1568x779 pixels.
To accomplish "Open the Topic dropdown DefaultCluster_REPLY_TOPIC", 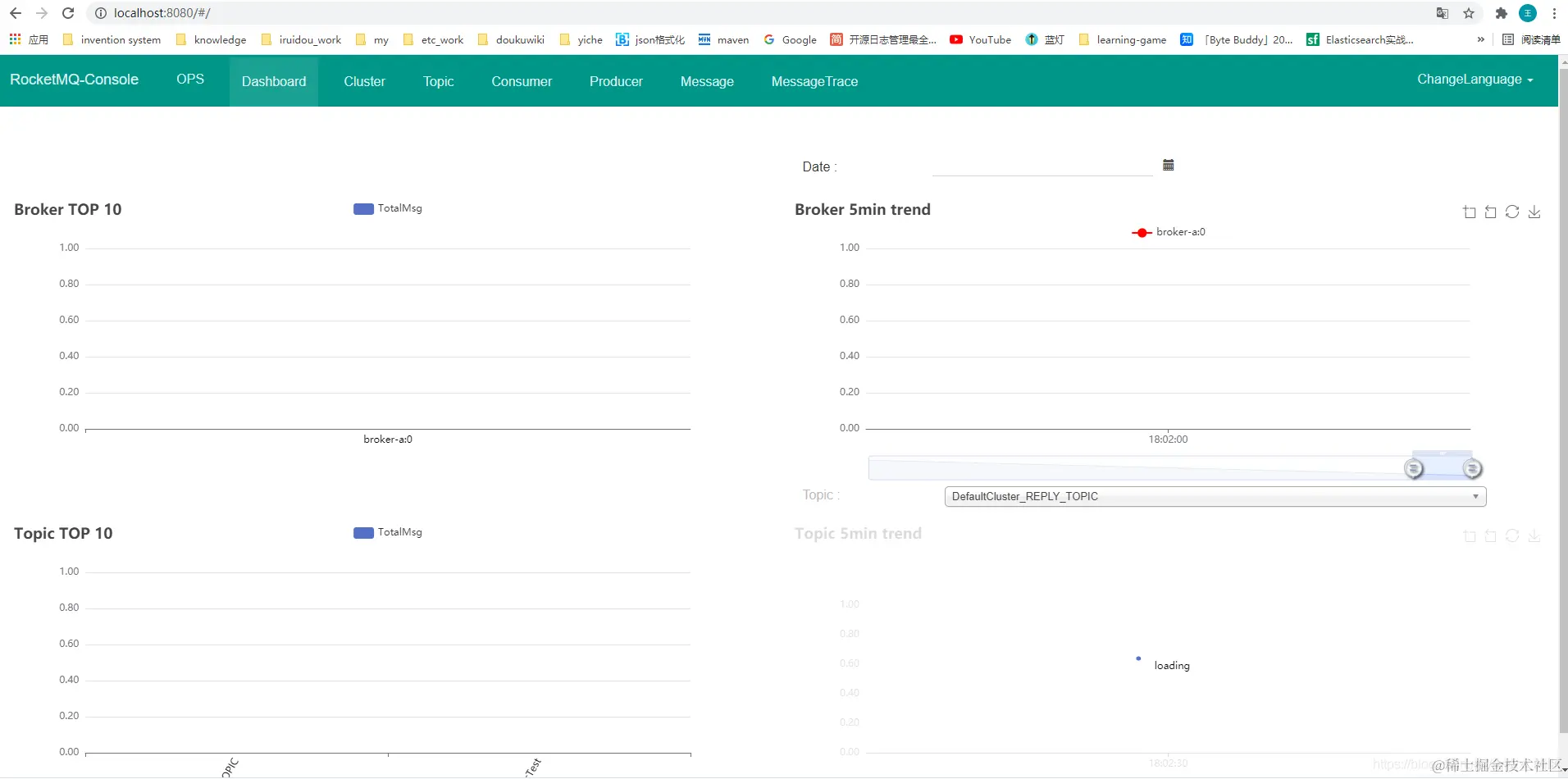I will pyautogui.click(x=1215, y=496).
